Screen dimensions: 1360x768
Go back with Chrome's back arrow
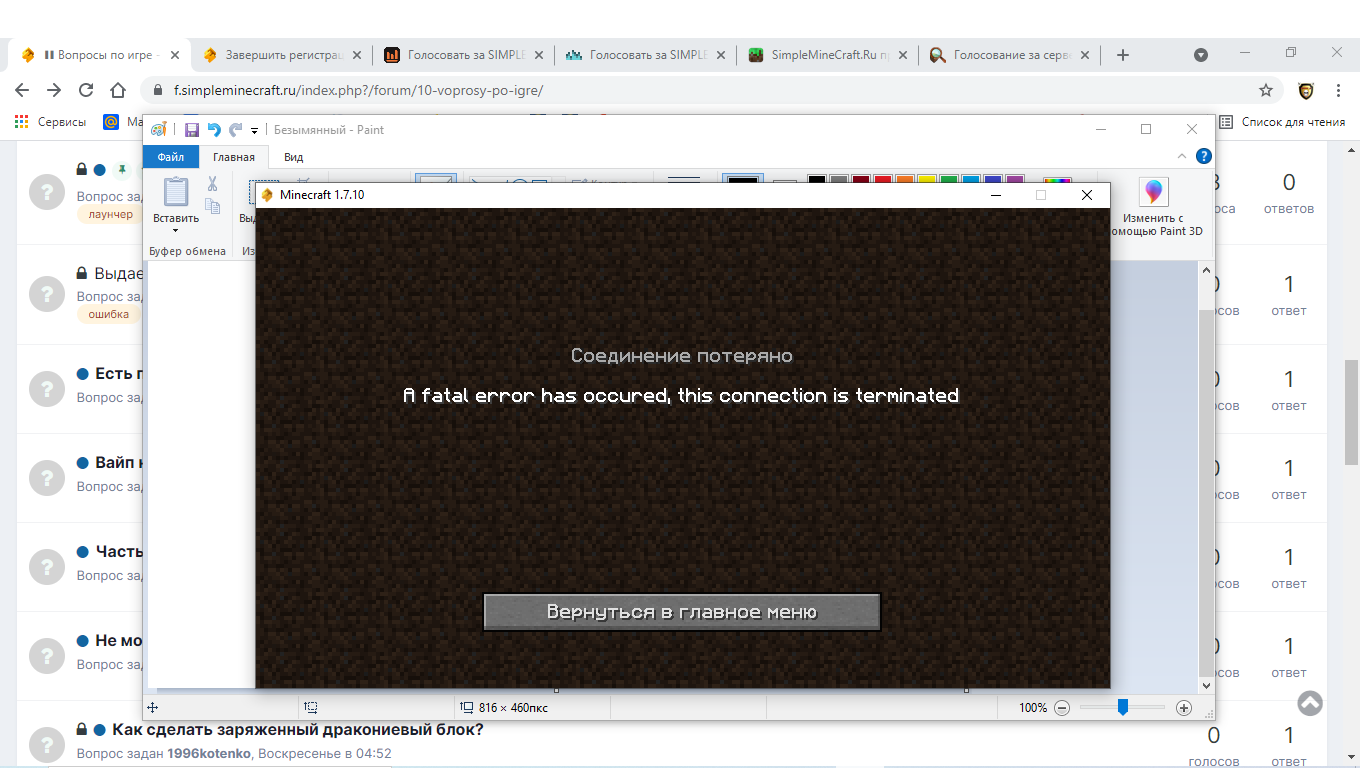[x=22, y=90]
